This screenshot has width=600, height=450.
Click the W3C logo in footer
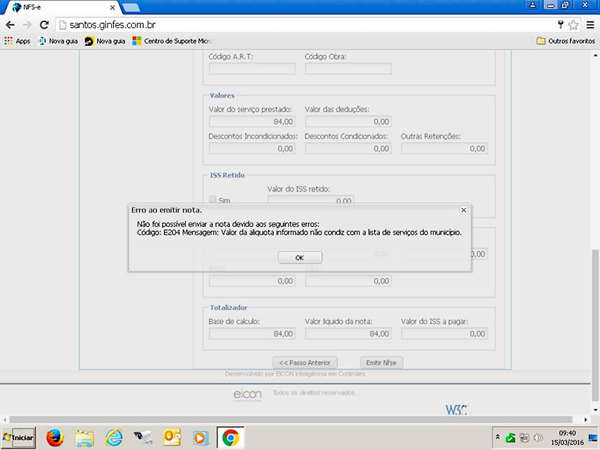pos(456,409)
